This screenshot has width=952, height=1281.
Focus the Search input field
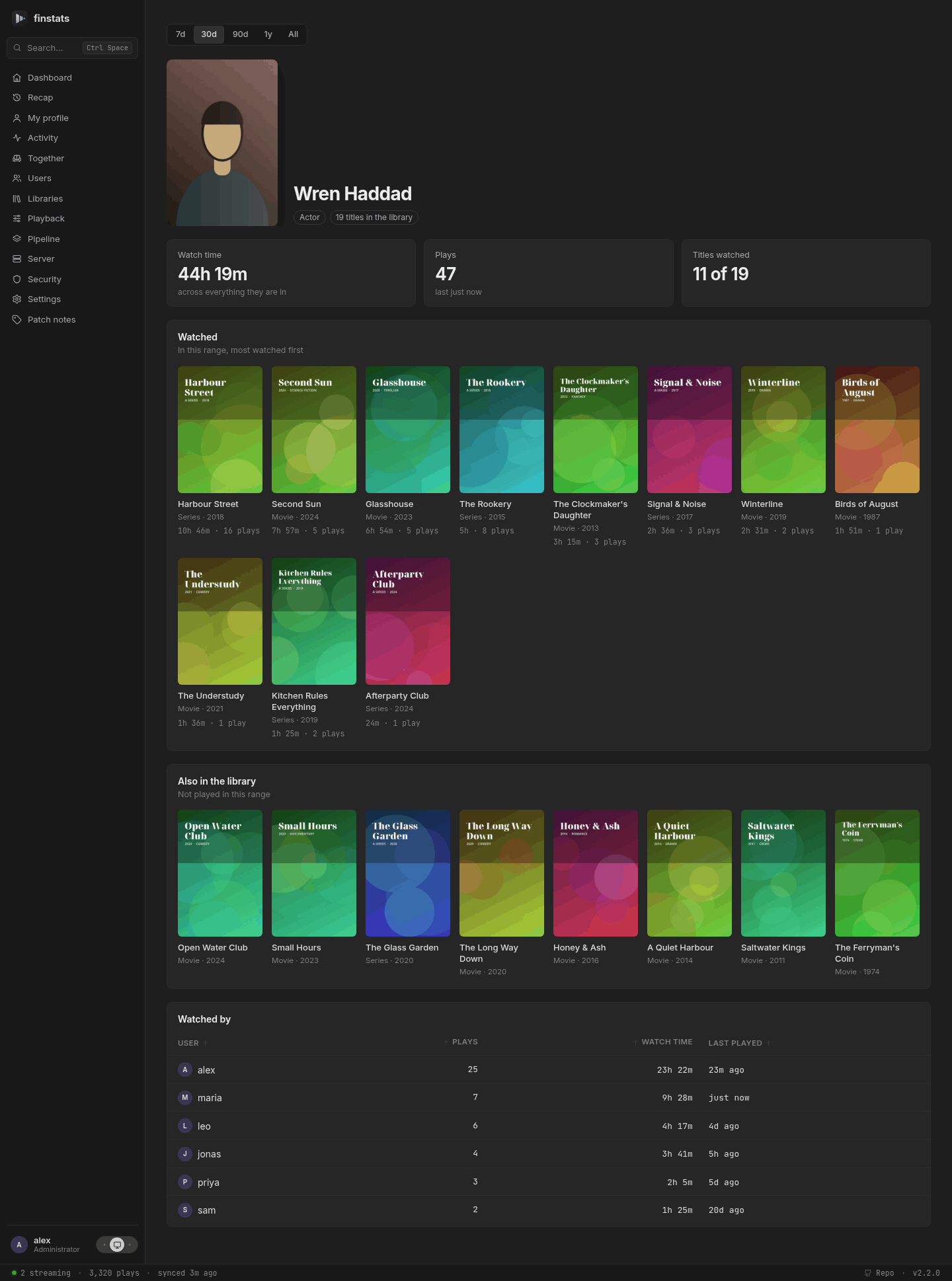tap(72, 48)
